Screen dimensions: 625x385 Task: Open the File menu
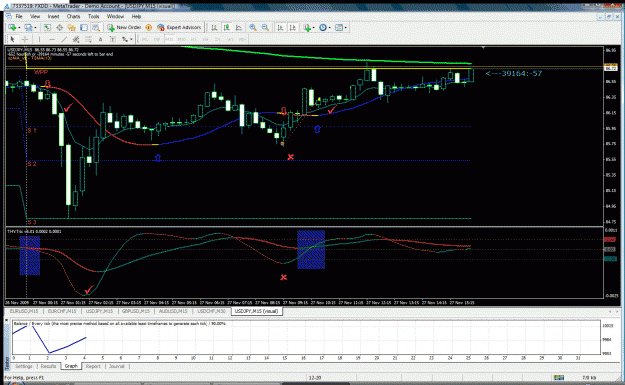point(19,16)
